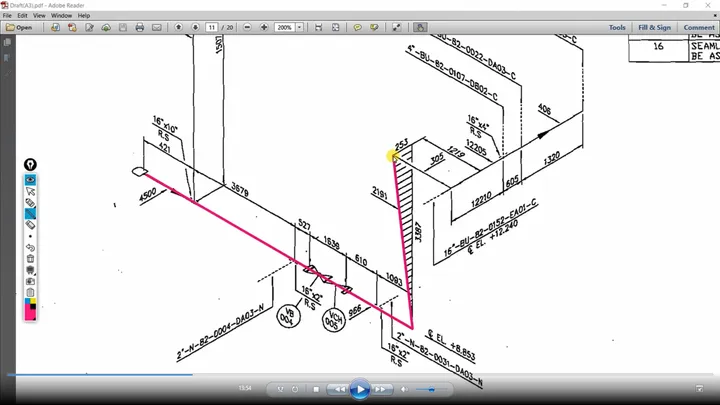Select the cursor arrow tool in annotation toolbar
The width and height of the screenshot is (720, 405).
click(30, 191)
